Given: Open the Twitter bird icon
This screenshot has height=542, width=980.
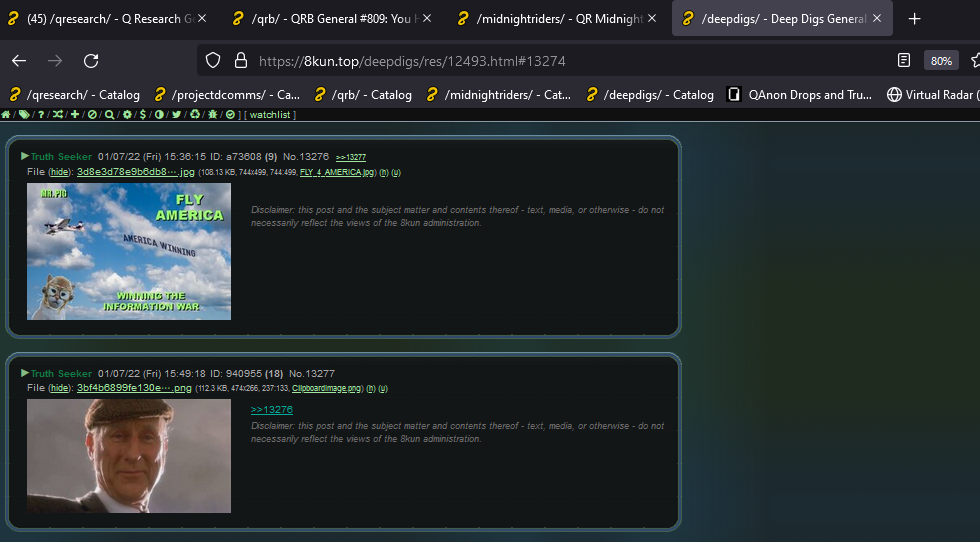Looking at the screenshot, I should (x=177, y=114).
